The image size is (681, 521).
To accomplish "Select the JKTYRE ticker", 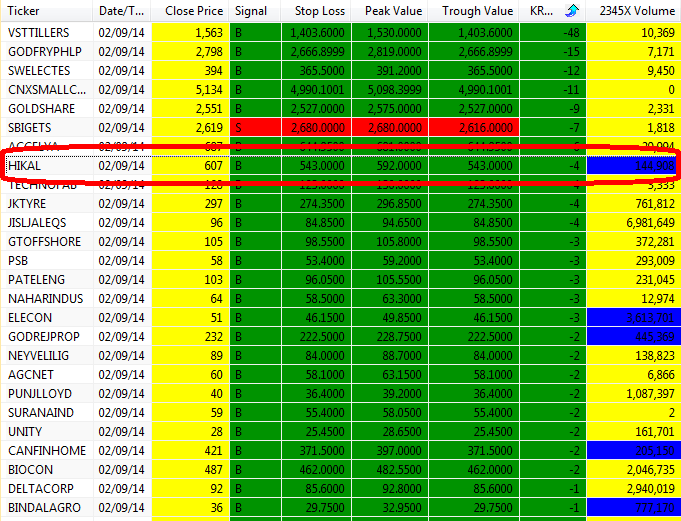I will pos(27,204).
